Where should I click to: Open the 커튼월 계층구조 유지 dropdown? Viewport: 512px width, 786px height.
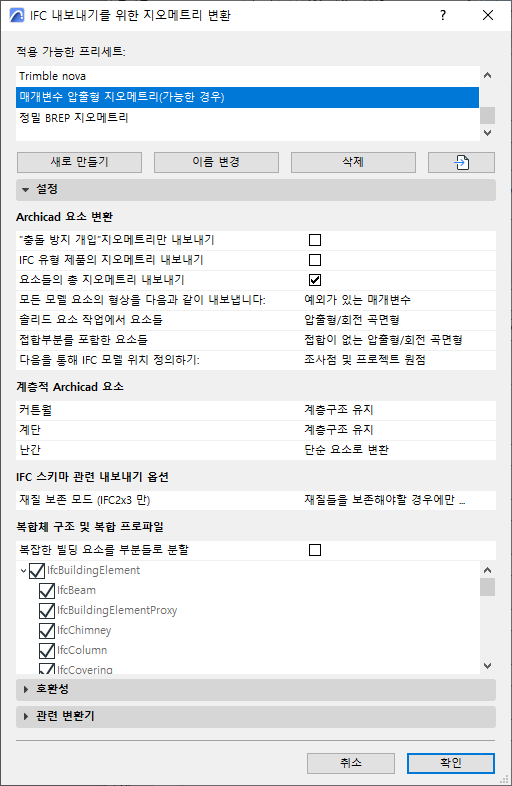[338, 410]
